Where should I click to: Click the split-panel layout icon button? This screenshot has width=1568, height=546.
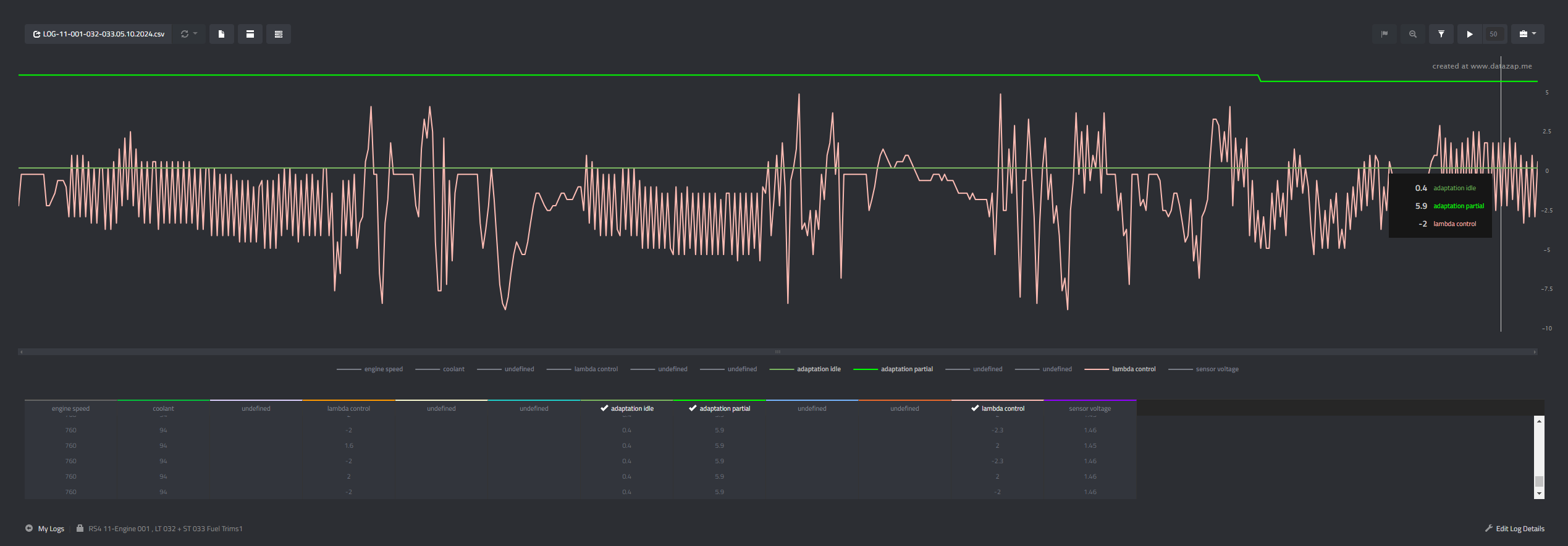tap(250, 34)
